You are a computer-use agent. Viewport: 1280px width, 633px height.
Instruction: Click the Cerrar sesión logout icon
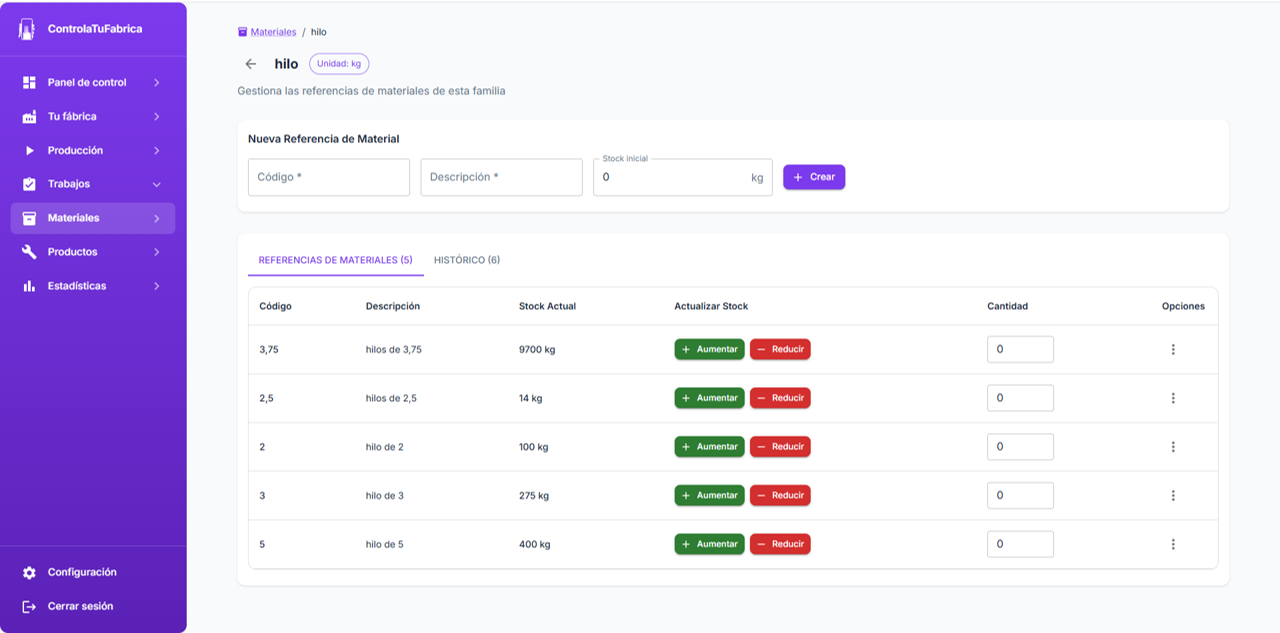(31, 605)
